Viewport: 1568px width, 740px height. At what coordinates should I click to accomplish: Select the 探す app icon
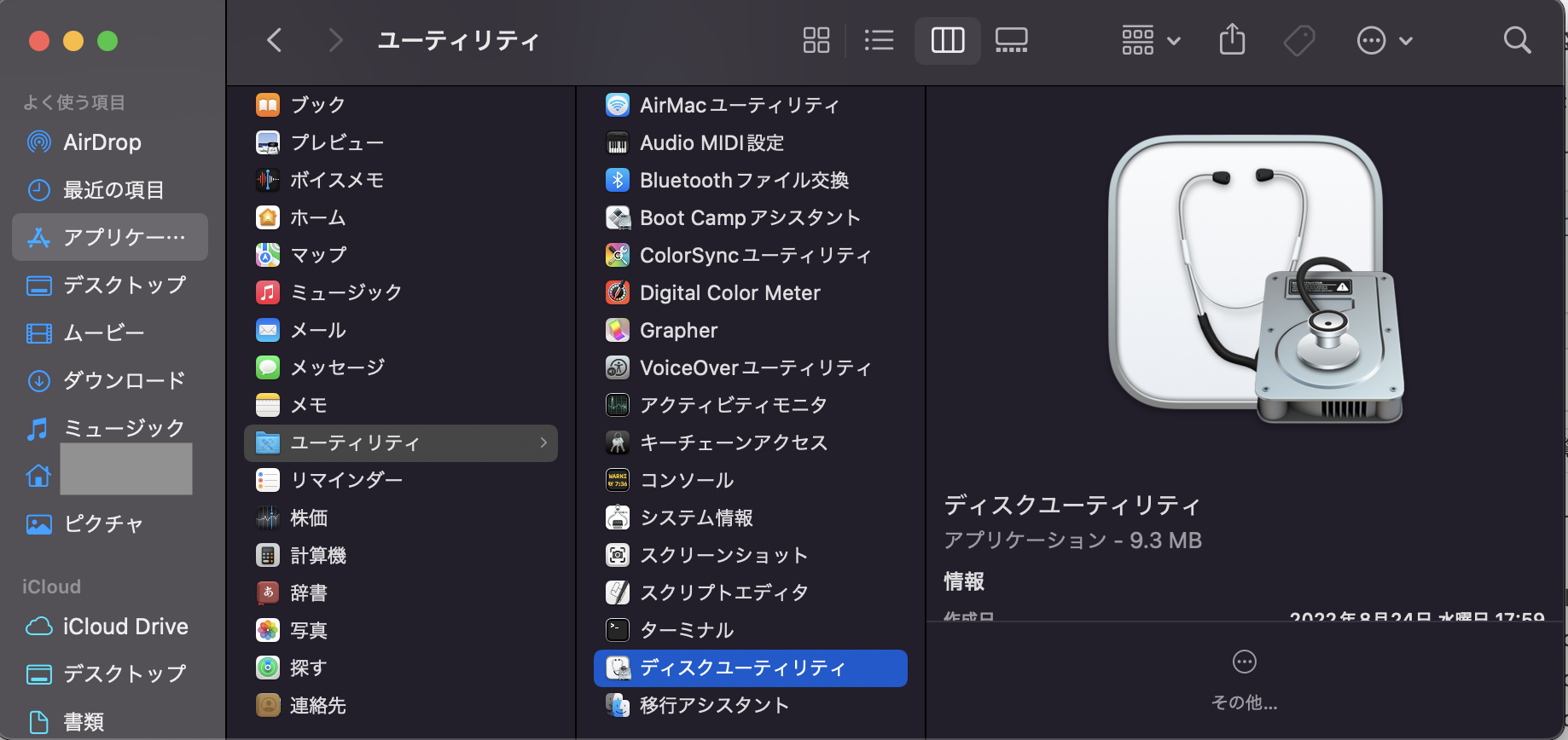point(268,668)
